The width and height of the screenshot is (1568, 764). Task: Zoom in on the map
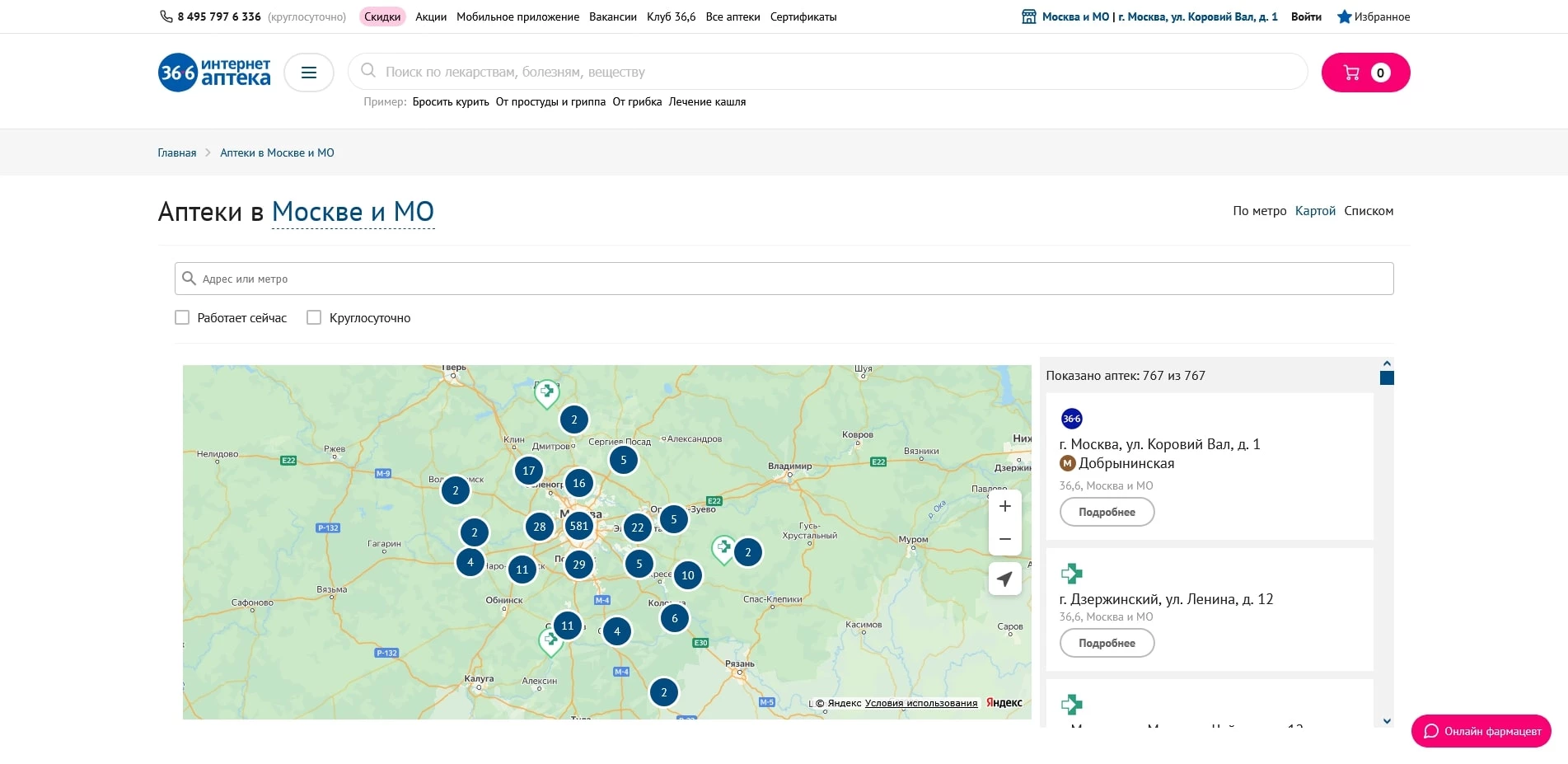point(1004,507)
